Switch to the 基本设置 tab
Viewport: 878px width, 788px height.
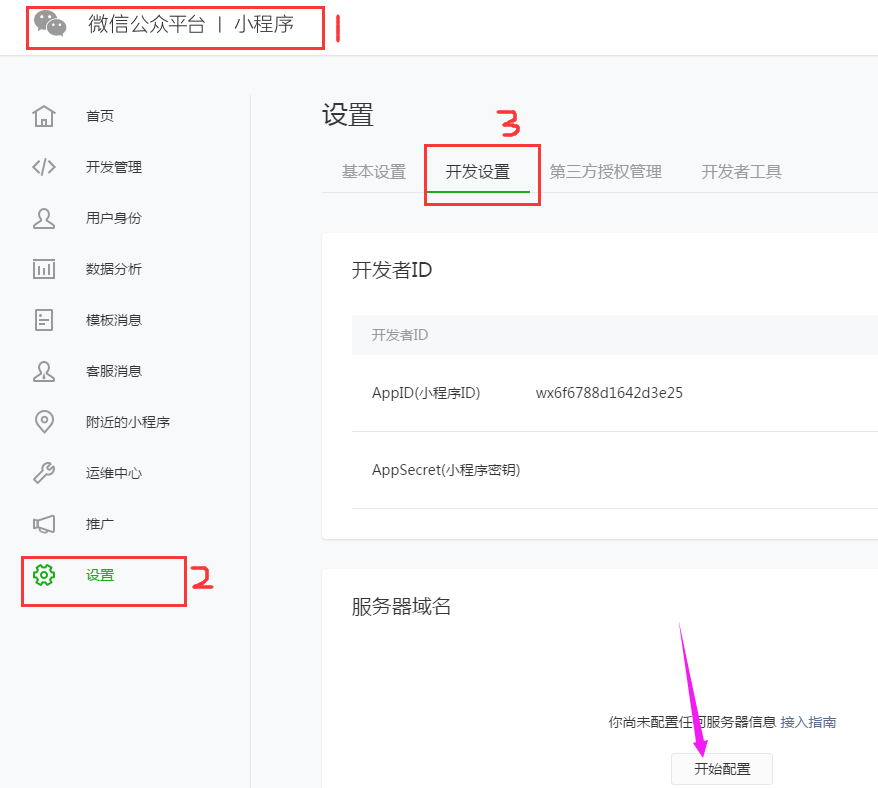tap(374, 172)
